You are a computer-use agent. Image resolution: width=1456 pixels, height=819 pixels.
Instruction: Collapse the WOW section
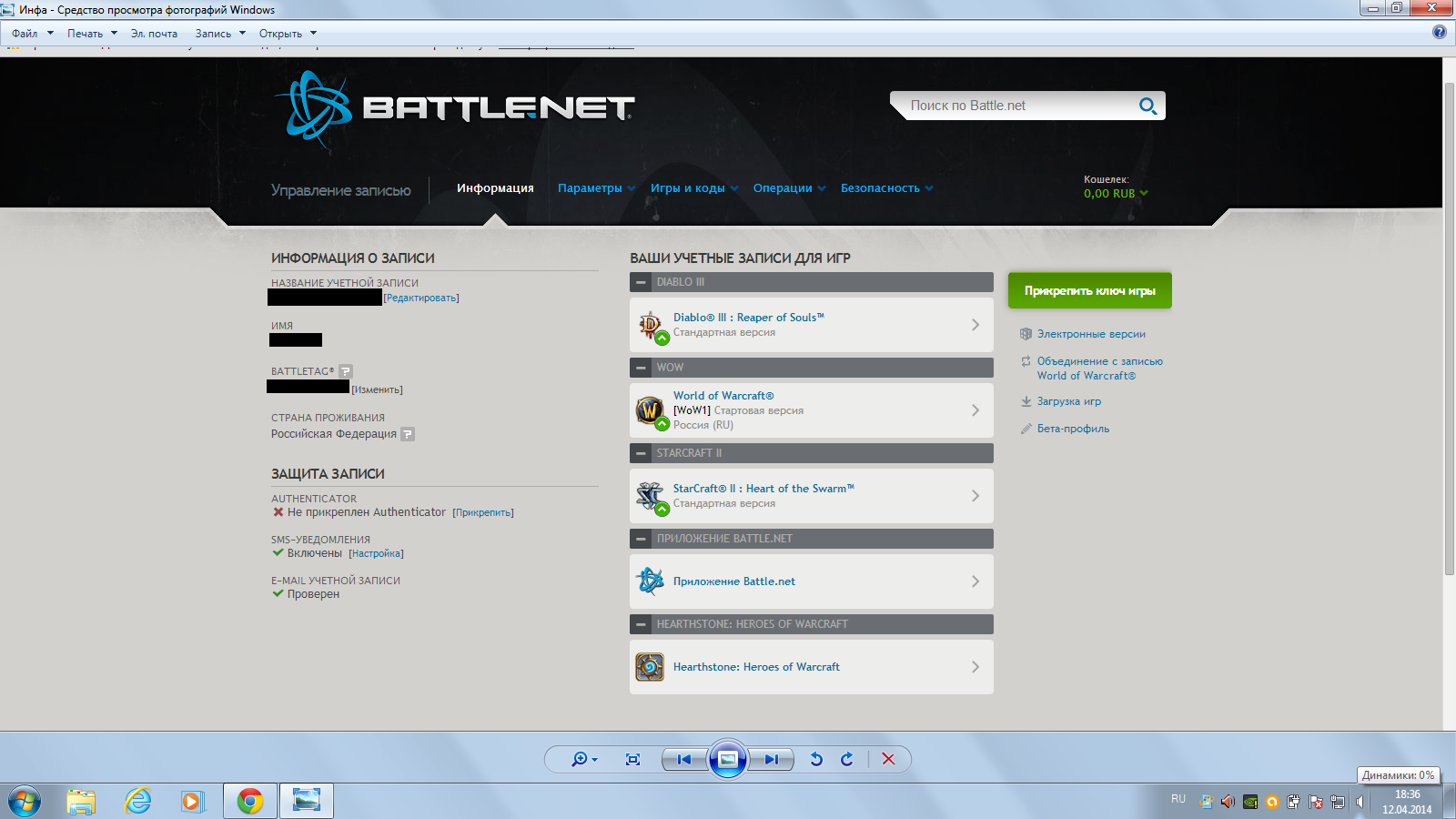pyautogui.click(x=642, y=368)
